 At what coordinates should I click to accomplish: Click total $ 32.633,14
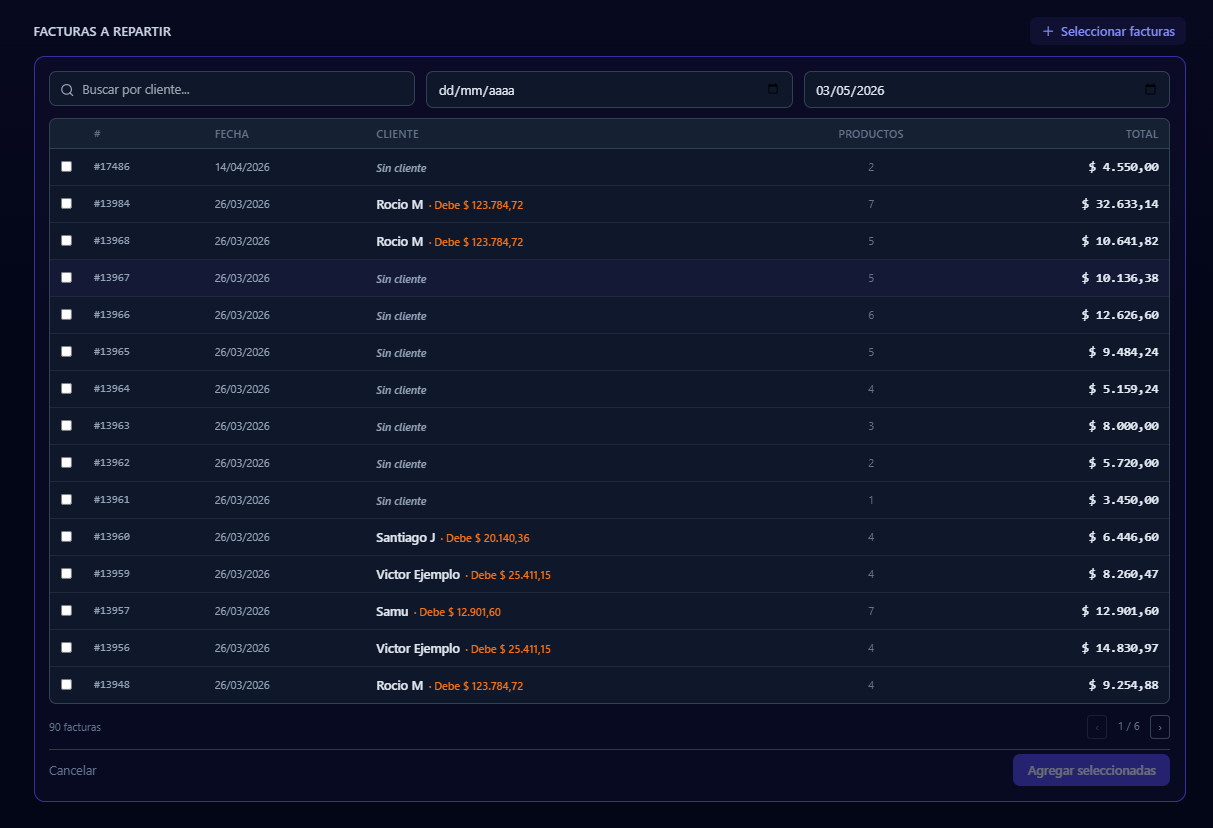click(1120, 204)
